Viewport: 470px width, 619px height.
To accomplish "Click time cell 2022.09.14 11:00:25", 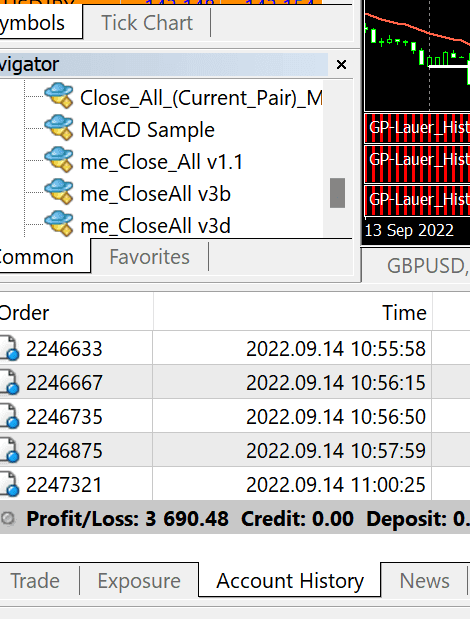I will [x=336, y=484].
